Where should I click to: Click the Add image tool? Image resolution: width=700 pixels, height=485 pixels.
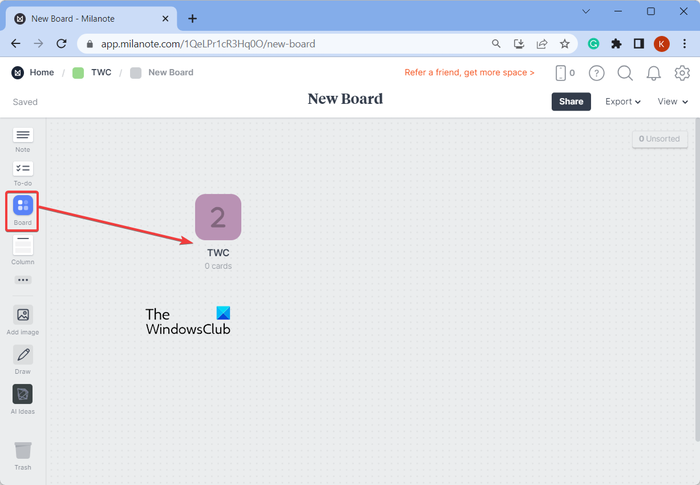pyautogui.click(x=23, y=315)
